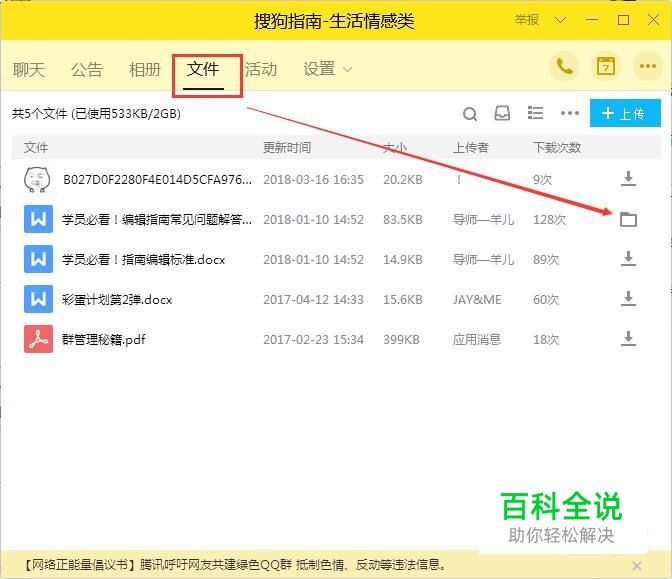Select file 群管理秘籍.pdf
The height and width of the screenshot is (579, 672).
[104, 339]
